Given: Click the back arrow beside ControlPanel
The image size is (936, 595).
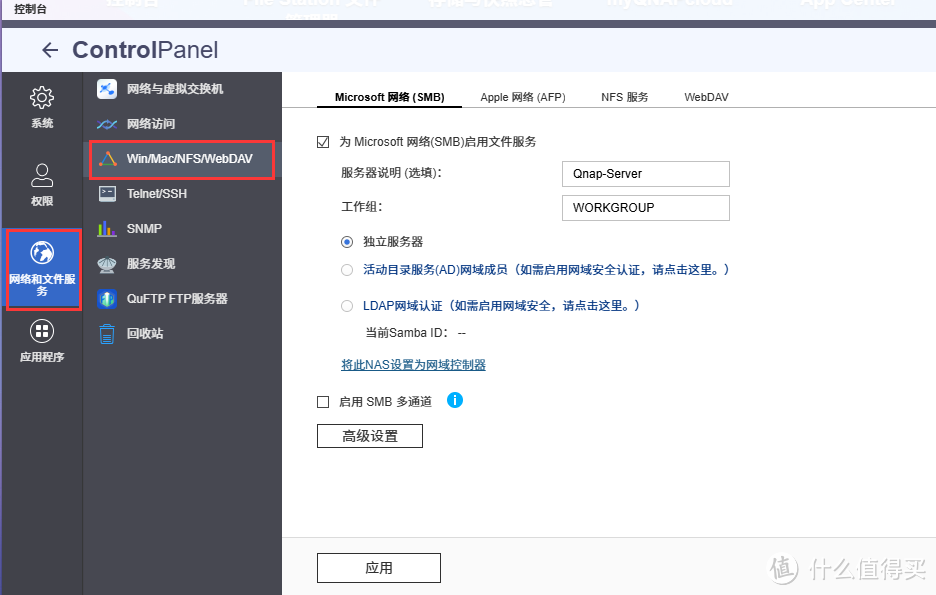Looking at the screenshot, I should tap(50, 49).
